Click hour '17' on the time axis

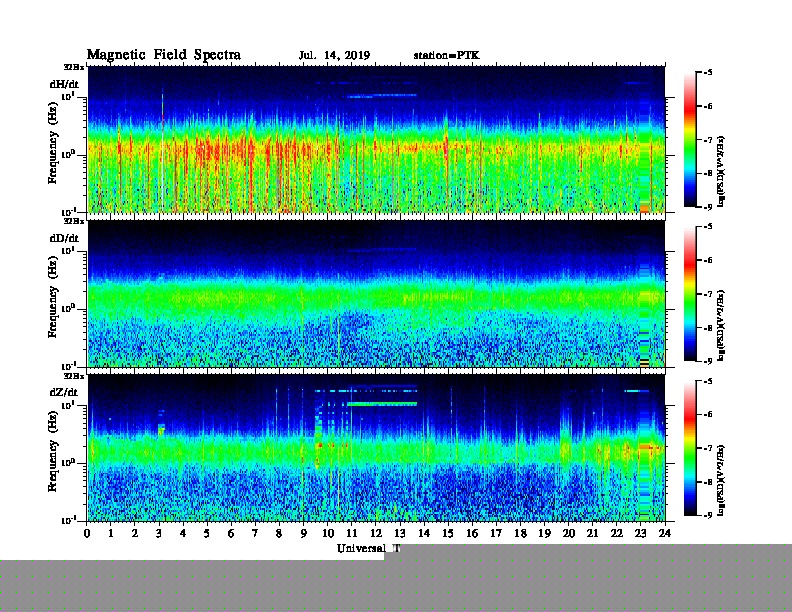click(x=497, y=533)
